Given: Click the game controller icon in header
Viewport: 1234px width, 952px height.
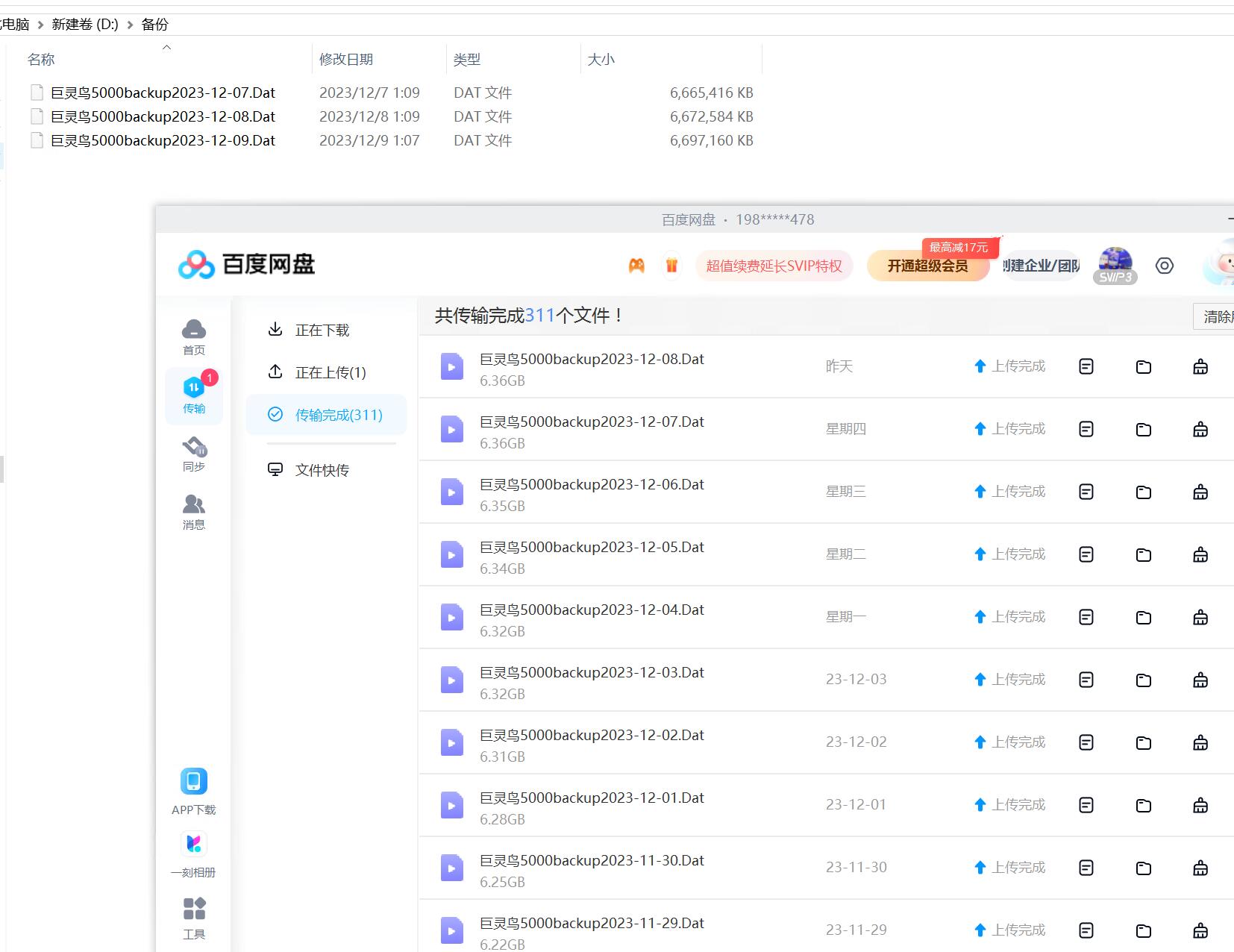Looking at the screenshot, I should pyautogui.click(x=636, y=266).
